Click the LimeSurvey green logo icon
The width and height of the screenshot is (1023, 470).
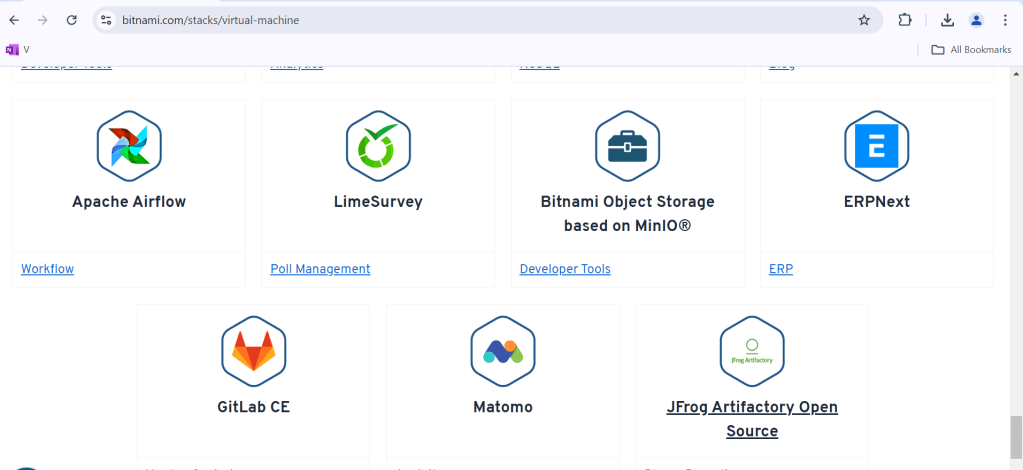coord(378,146)
